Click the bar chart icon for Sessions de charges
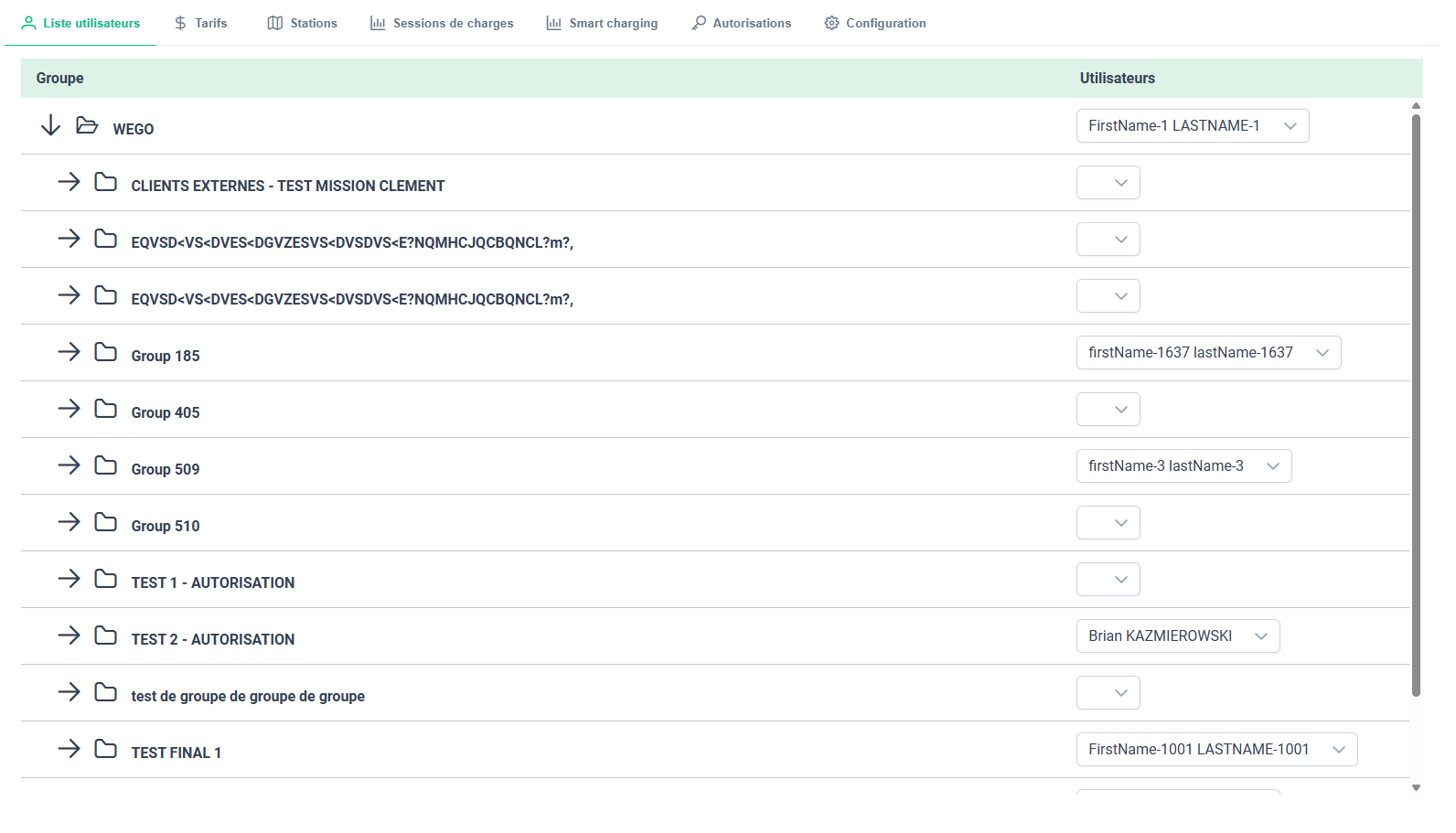The width and height of the screenshot is (1456, 833). (378, 23)
